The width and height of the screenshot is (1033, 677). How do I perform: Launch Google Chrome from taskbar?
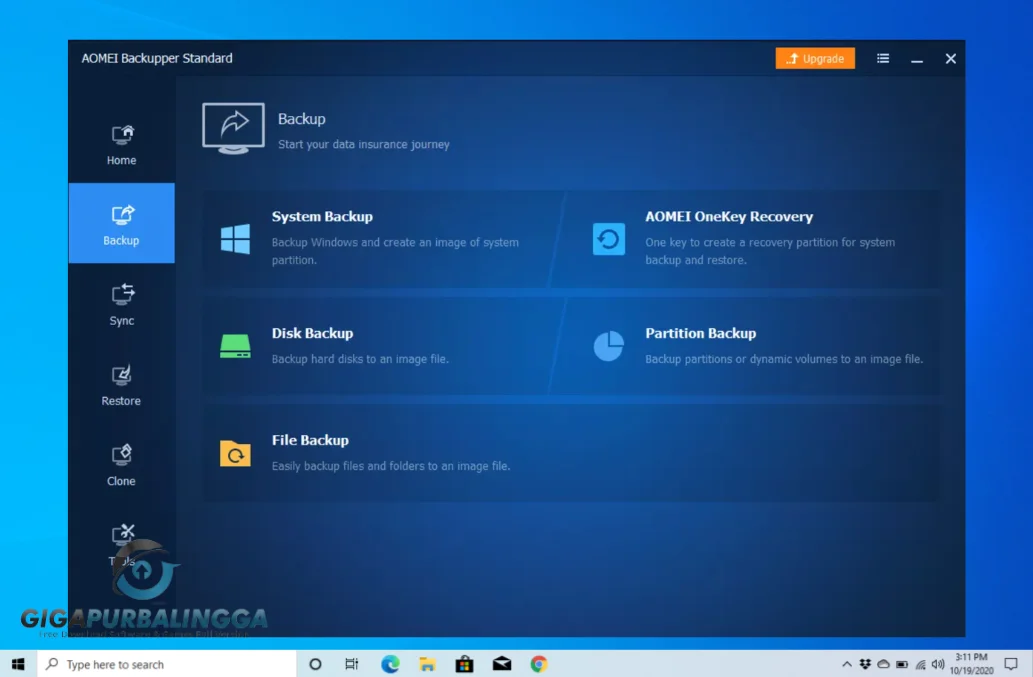click(539, 664)
